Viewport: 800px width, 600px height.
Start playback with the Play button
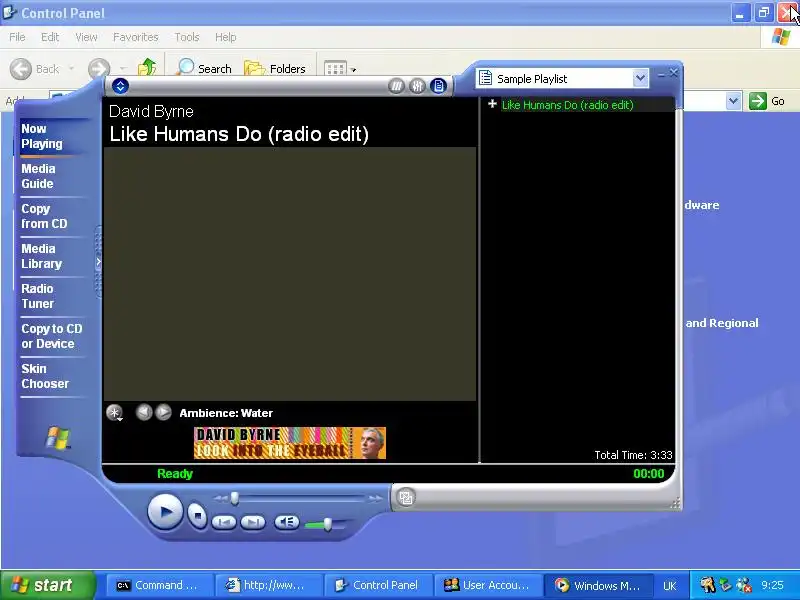(x=165, y=512)
